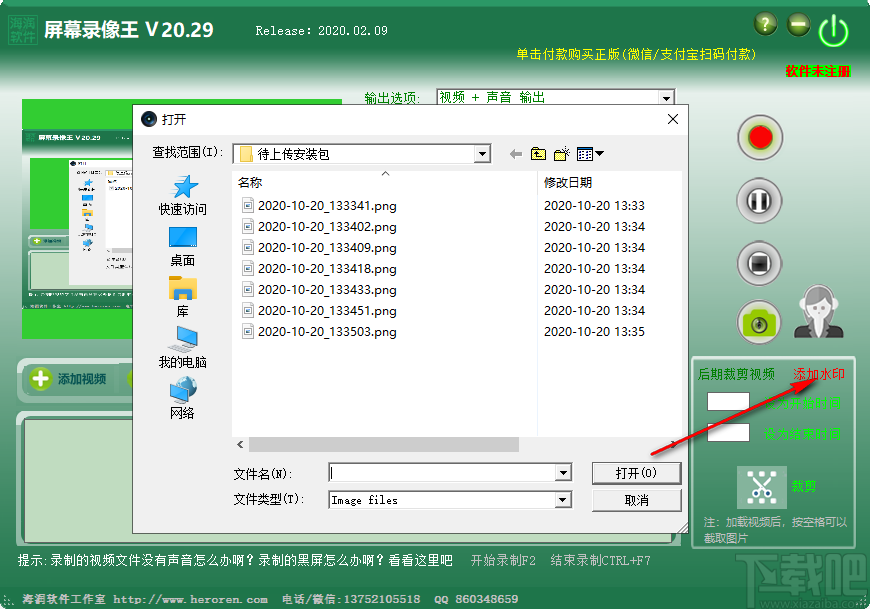Click the horizontal scrollbar in file list
Screen dimensions: 870x609
tap(384, 444)
